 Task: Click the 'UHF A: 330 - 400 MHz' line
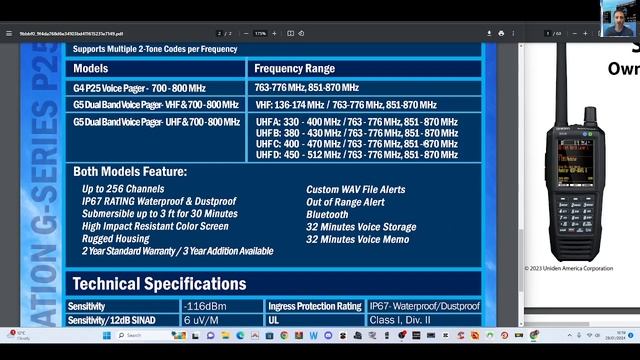click(x=357, y=122)
